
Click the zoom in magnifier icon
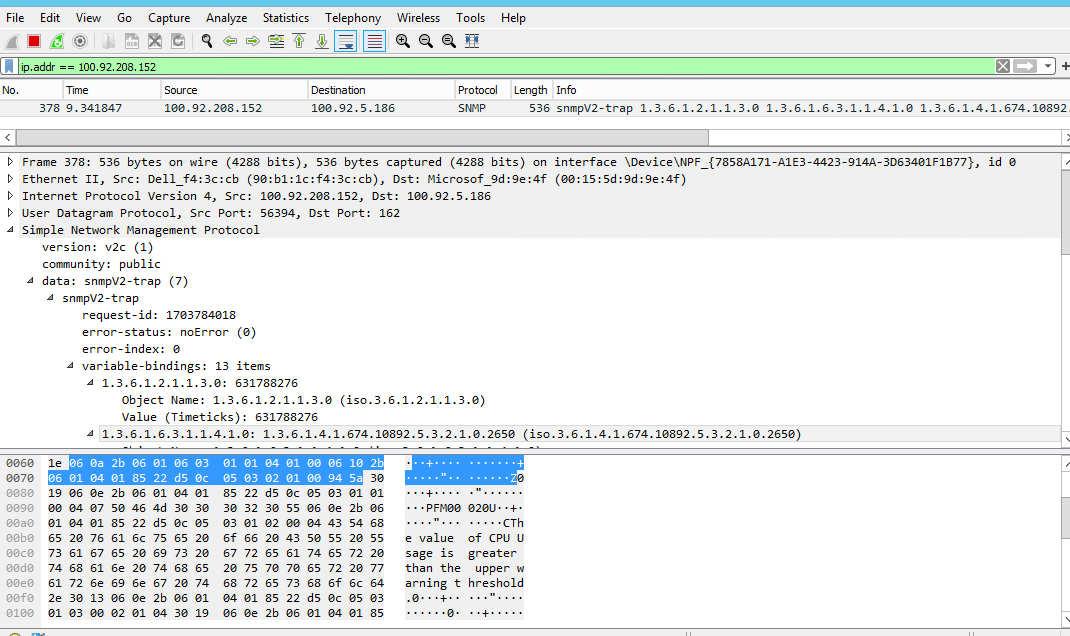tap(400, 40)
